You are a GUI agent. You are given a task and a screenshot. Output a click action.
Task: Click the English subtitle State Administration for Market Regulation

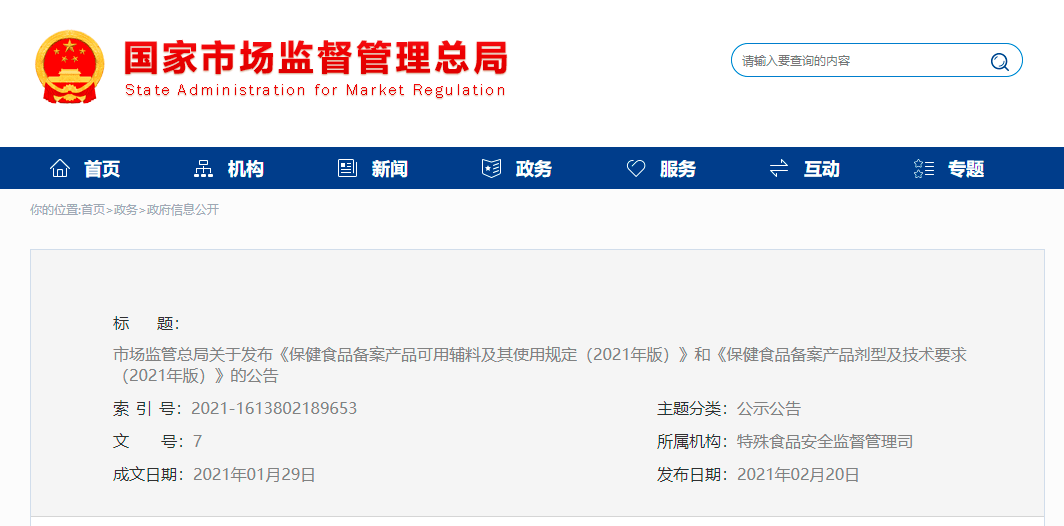coord(316,90)
